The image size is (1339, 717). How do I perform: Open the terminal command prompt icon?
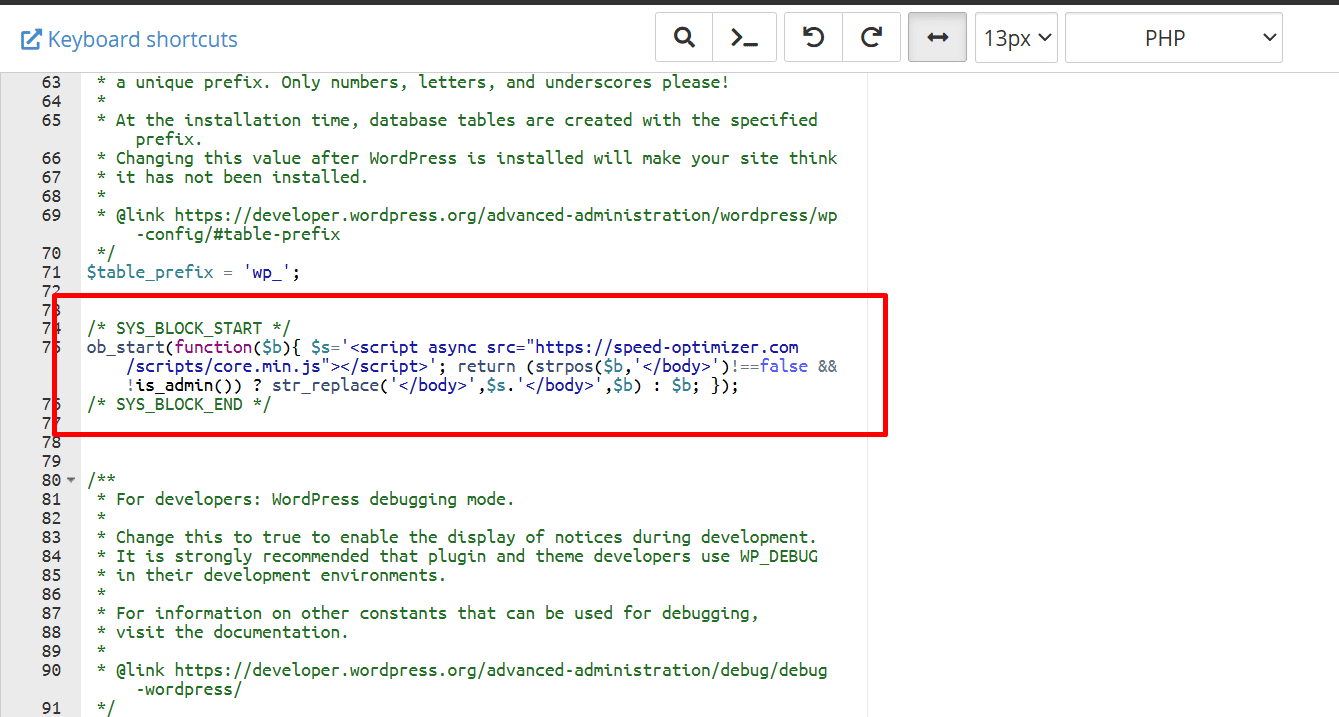(x=744, y=38)
